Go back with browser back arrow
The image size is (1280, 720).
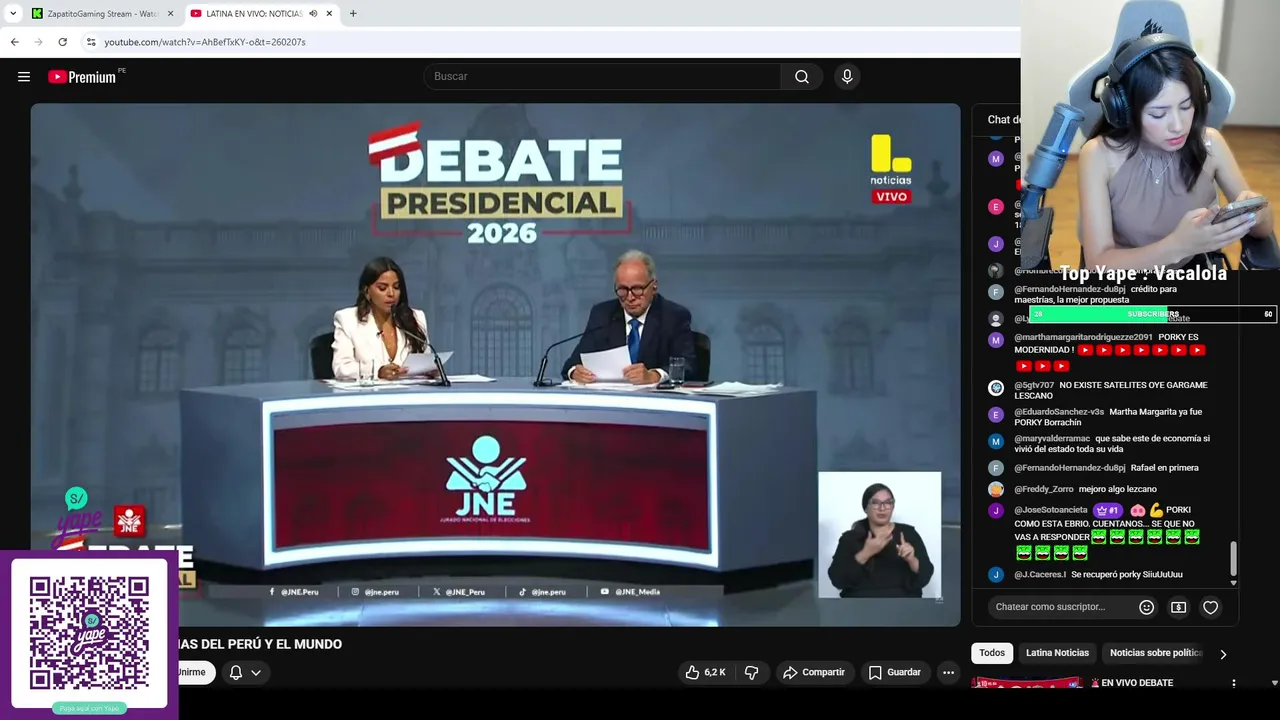(14, 42)
